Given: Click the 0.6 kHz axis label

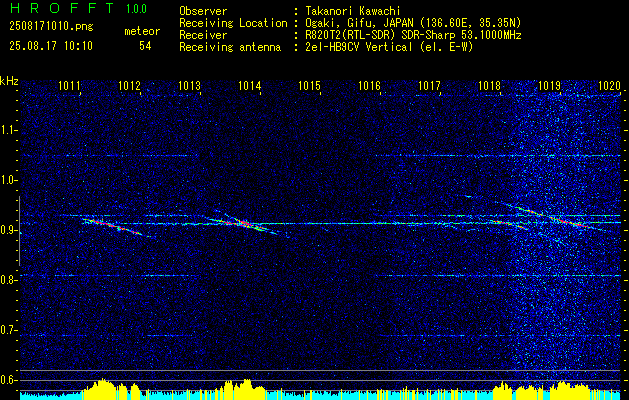Looking at the screenshot, I should click(x=8, y=380).
